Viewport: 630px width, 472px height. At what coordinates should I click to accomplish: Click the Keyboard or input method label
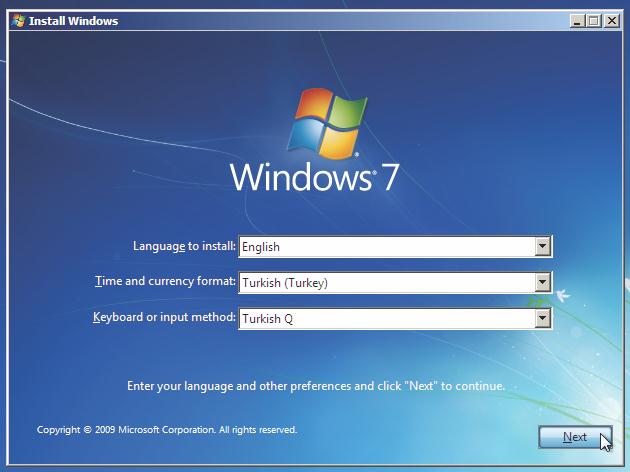tap(164, 317)
